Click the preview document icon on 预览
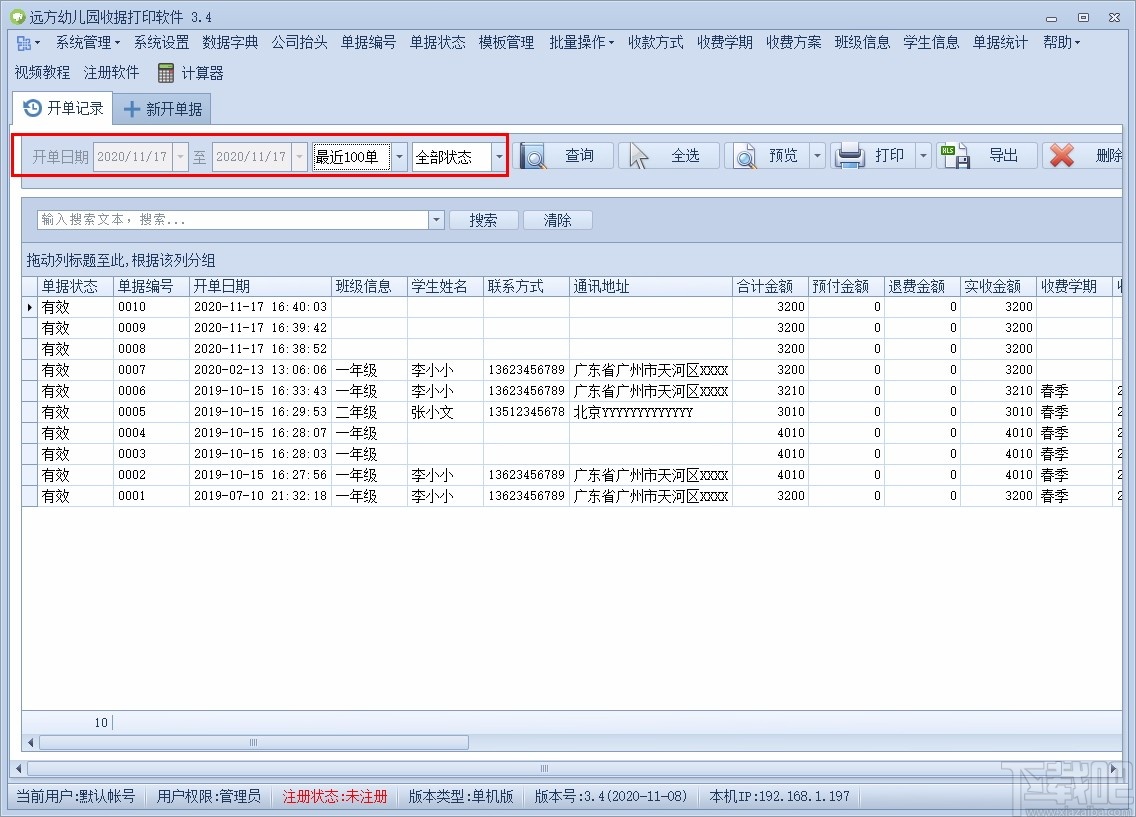The height and width of the screenshot is (817, 1136). coord(745,156)
